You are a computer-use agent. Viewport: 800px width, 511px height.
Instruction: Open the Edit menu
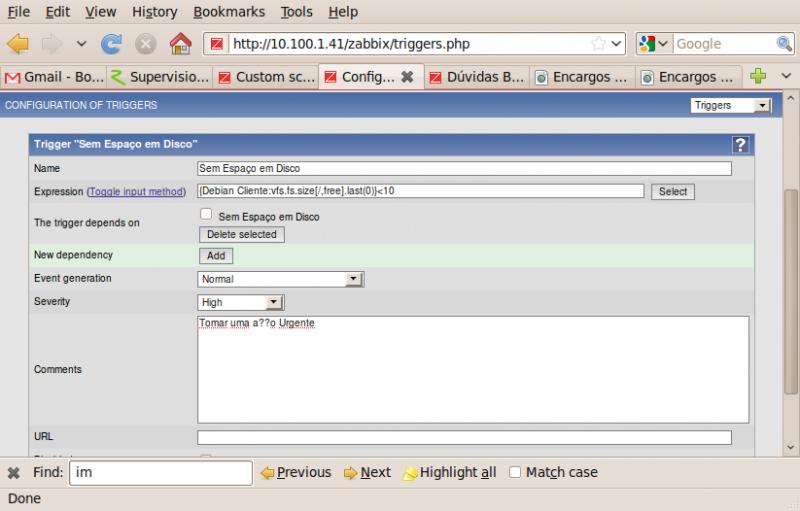pos(58,12)
